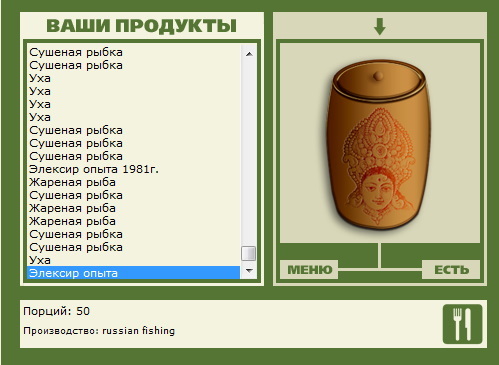This screenshot has width=499, height=365.
Task: Click the list scrollbar up arrow
Action: [249, 54]
